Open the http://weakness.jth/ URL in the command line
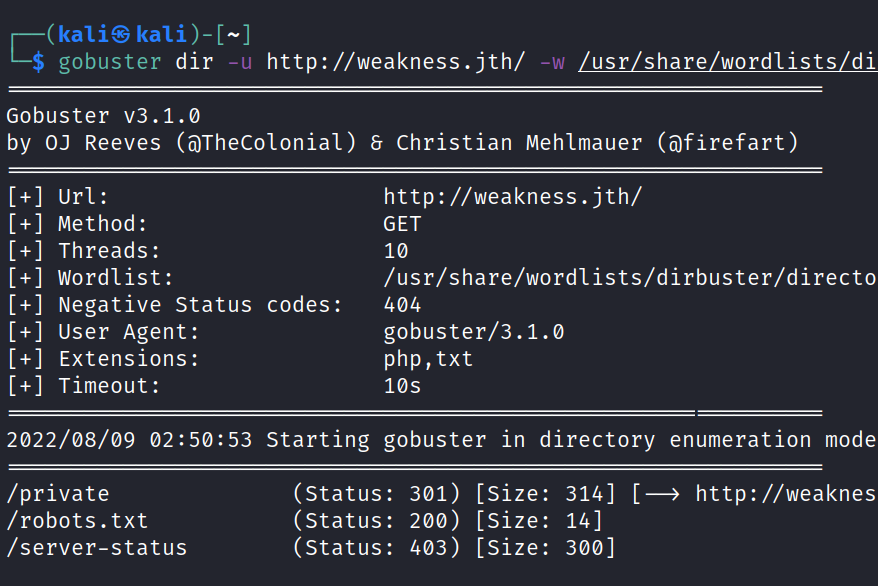Image resolution: width=878 pixels, height=586 pixels. (395, 61)
